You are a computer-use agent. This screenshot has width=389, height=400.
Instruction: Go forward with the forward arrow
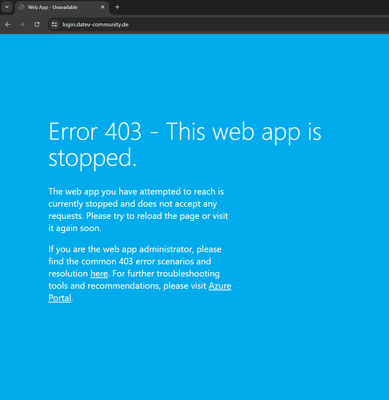coord(22,25)
